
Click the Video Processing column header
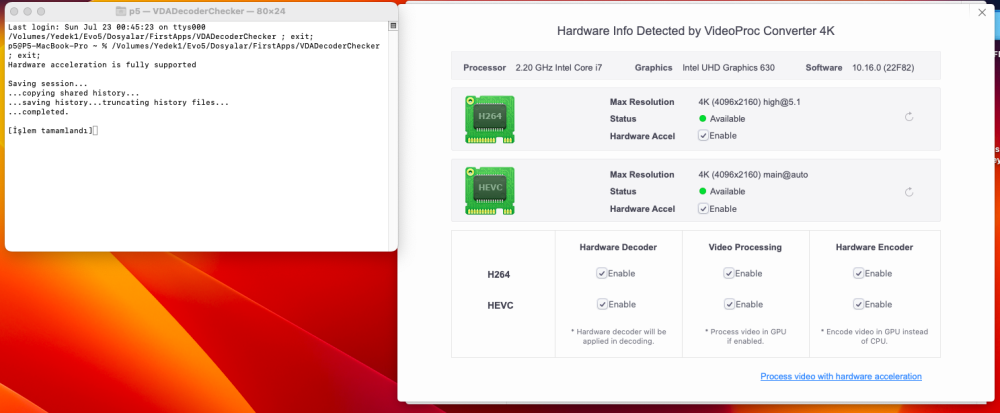click(x=745, y=247)
